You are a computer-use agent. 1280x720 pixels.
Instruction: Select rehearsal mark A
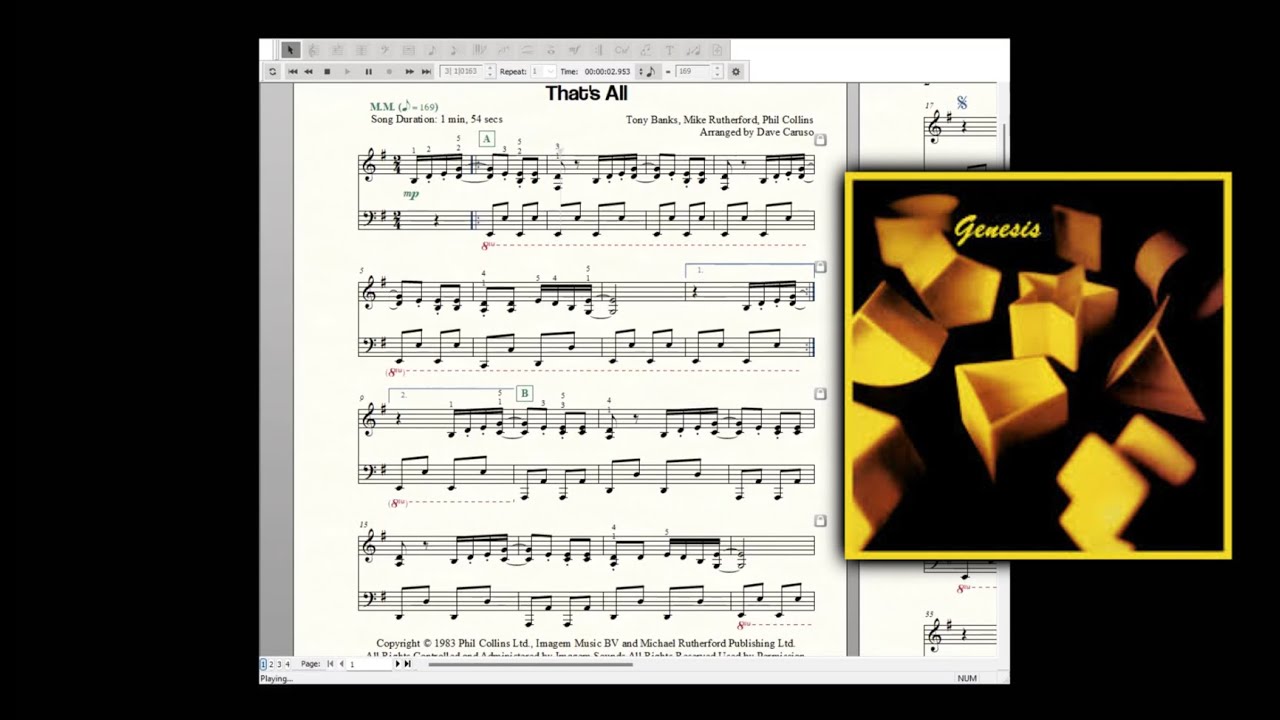point(487,139)
